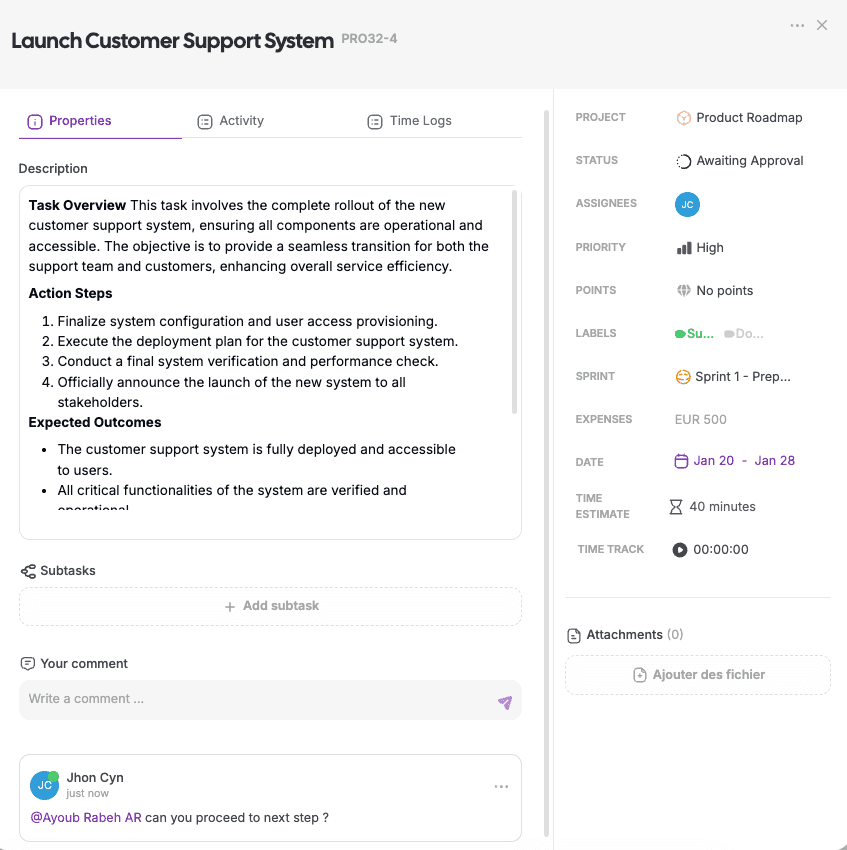Click the 'just now' comment timestamp
The width and height of the screenshot is (847, 850).
[87, 793]
